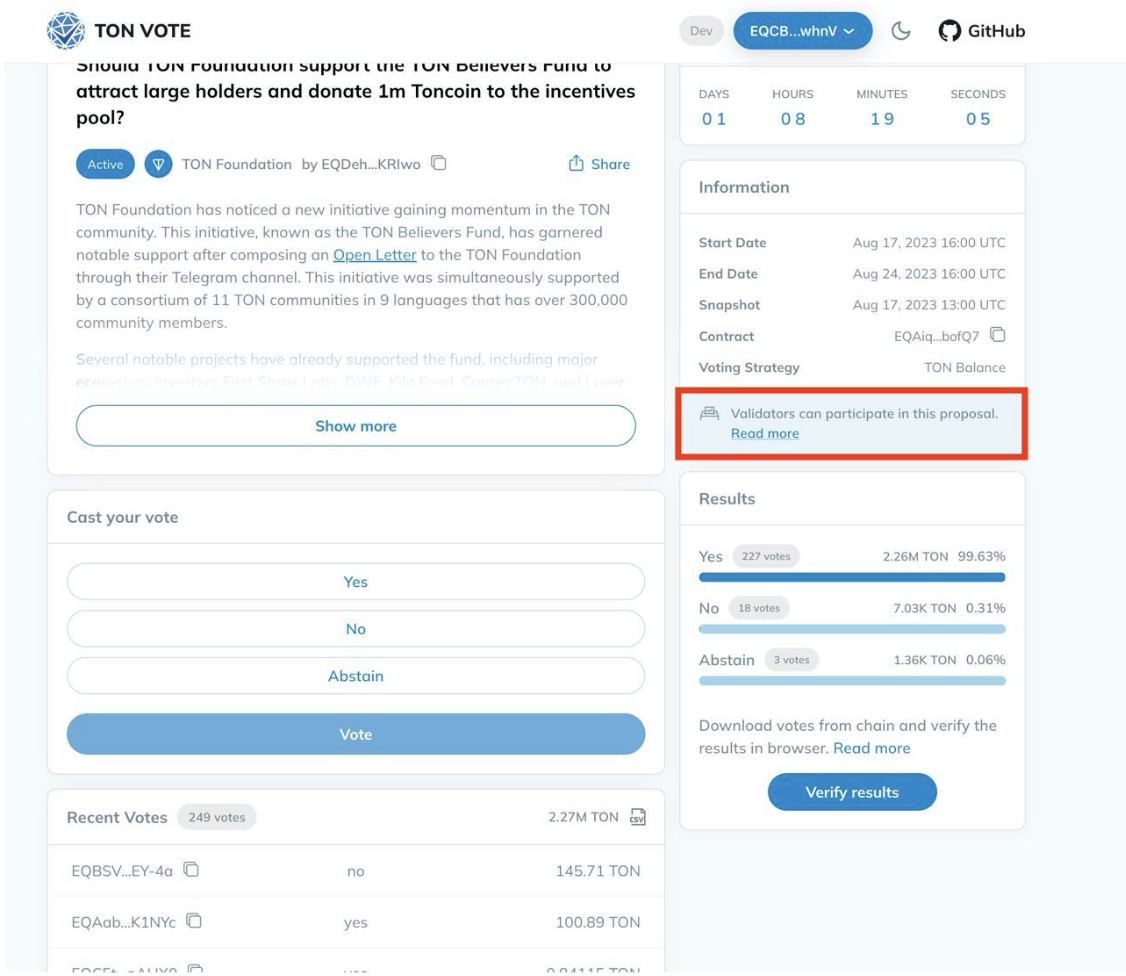Click the validators icon in the notice

pyautogui.click(x=709, y=413)
